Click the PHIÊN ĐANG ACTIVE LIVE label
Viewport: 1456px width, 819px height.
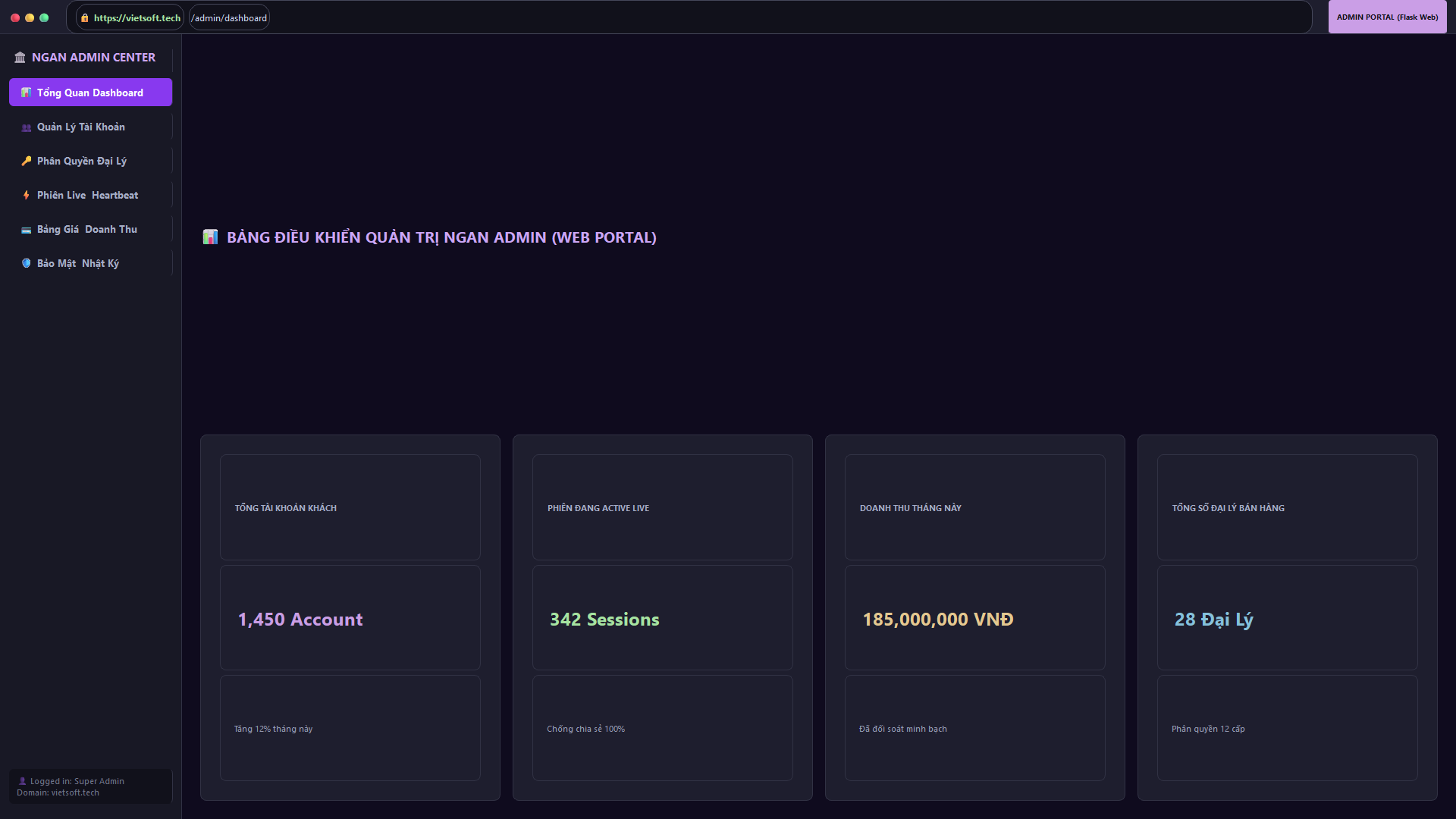pos(598,508)
